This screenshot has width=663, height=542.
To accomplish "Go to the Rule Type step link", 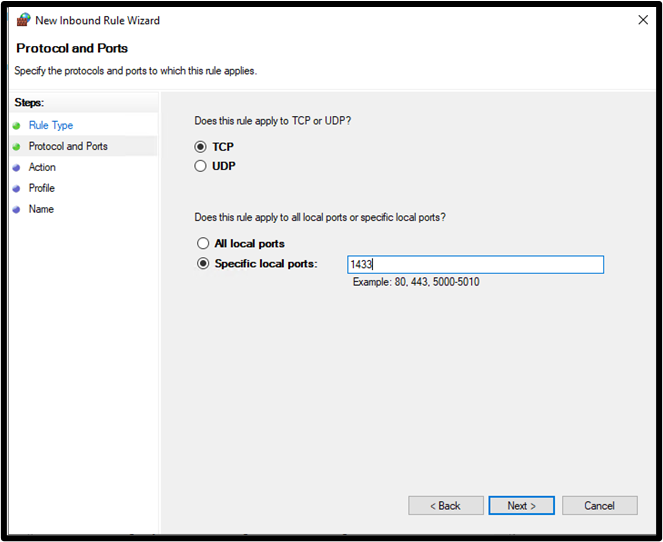I will [x=51, y=125].
